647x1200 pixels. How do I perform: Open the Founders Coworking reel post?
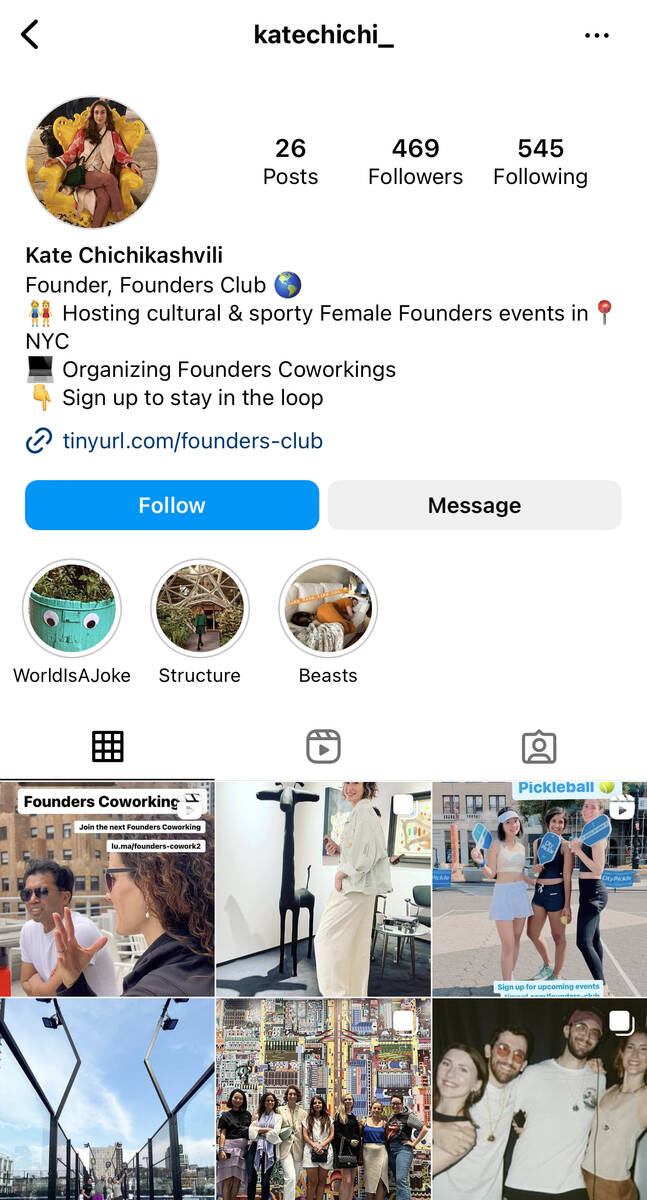coord(107,889)
